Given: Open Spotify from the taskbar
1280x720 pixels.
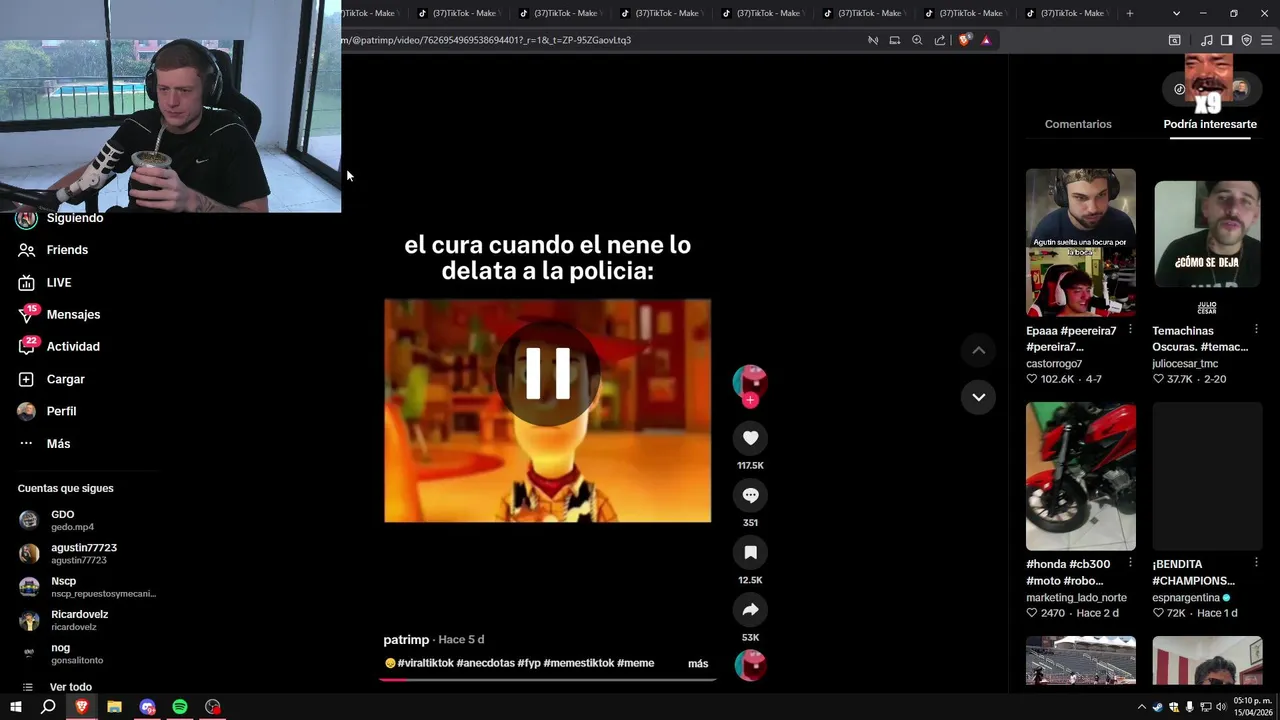Looking at the screenshot, I should point(180,707).
